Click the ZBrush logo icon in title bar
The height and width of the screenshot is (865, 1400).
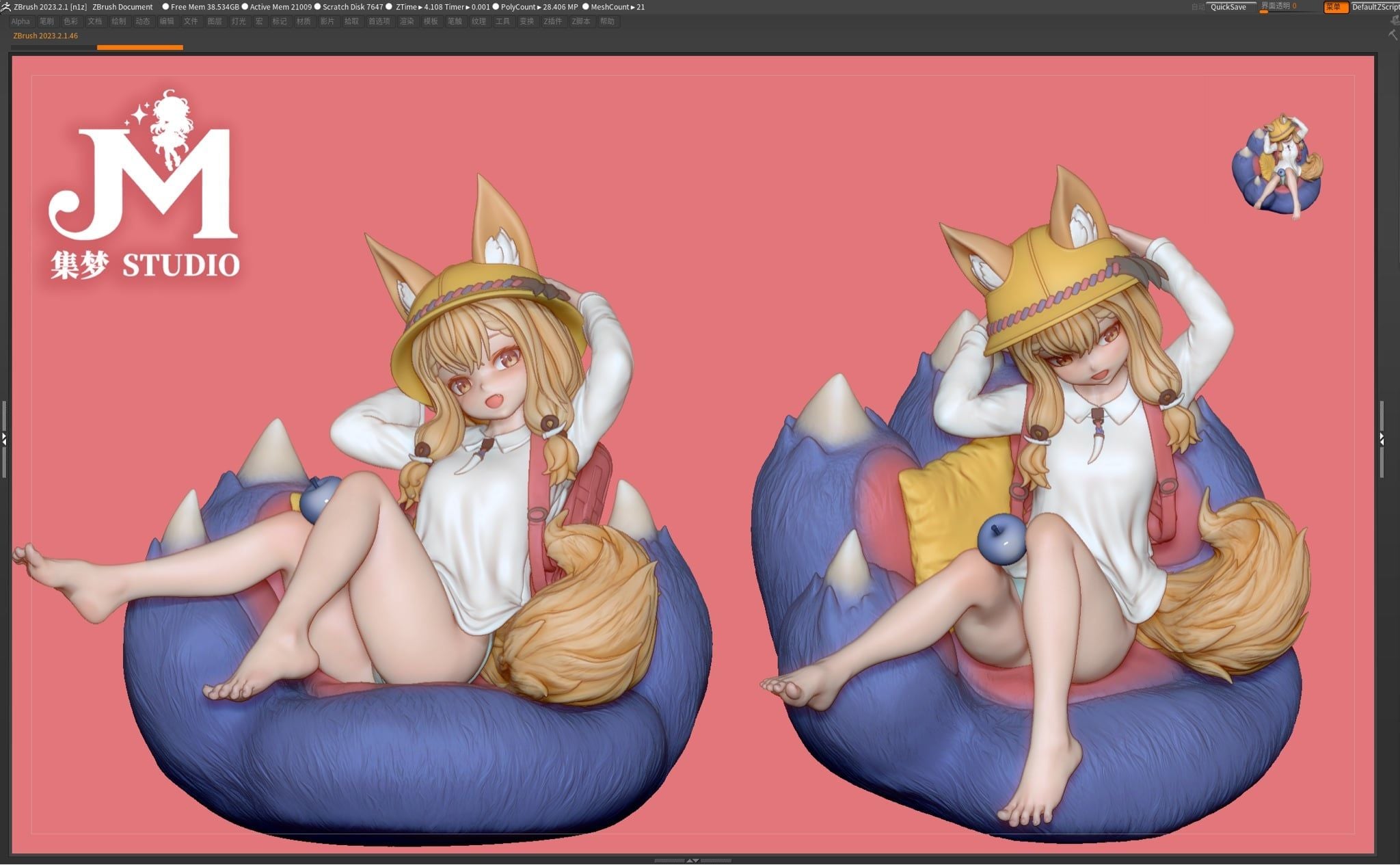coord(5,7)
